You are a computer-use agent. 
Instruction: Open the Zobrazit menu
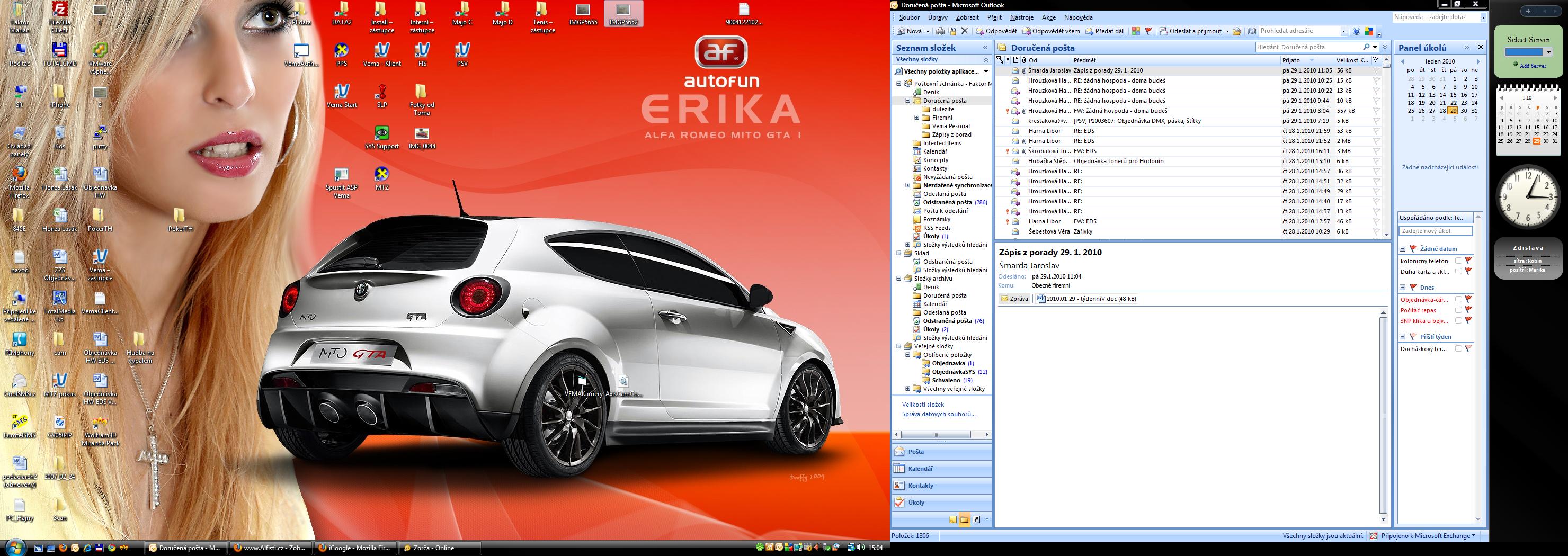(x=967, y=17)
